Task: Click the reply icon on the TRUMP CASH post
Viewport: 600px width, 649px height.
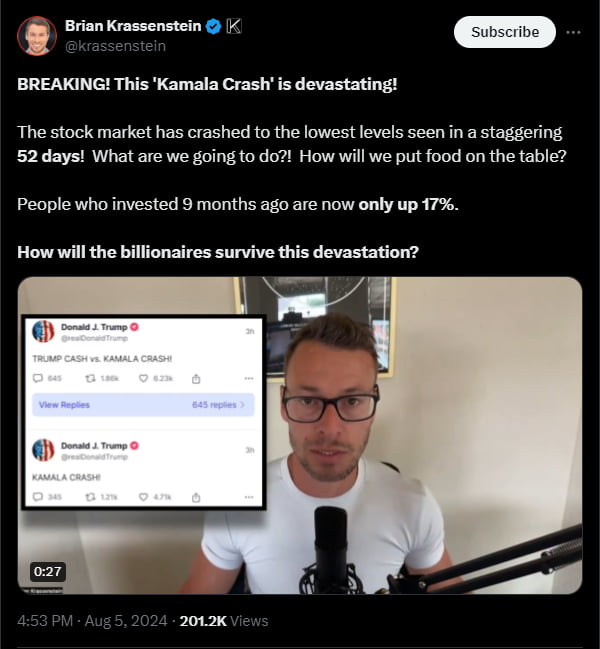Action: (38, 378)
